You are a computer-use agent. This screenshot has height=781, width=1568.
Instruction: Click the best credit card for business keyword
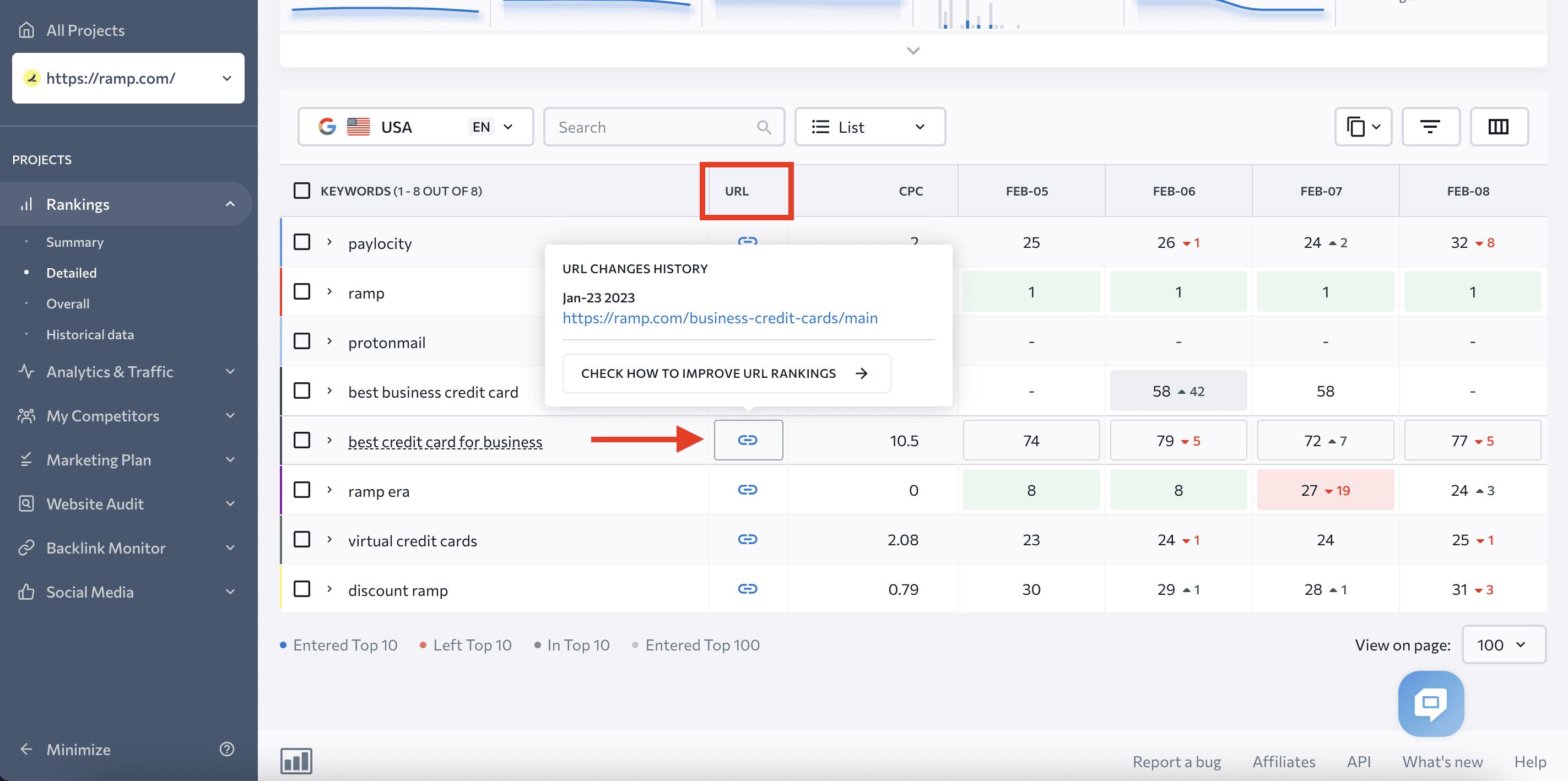tap(445, 442)
